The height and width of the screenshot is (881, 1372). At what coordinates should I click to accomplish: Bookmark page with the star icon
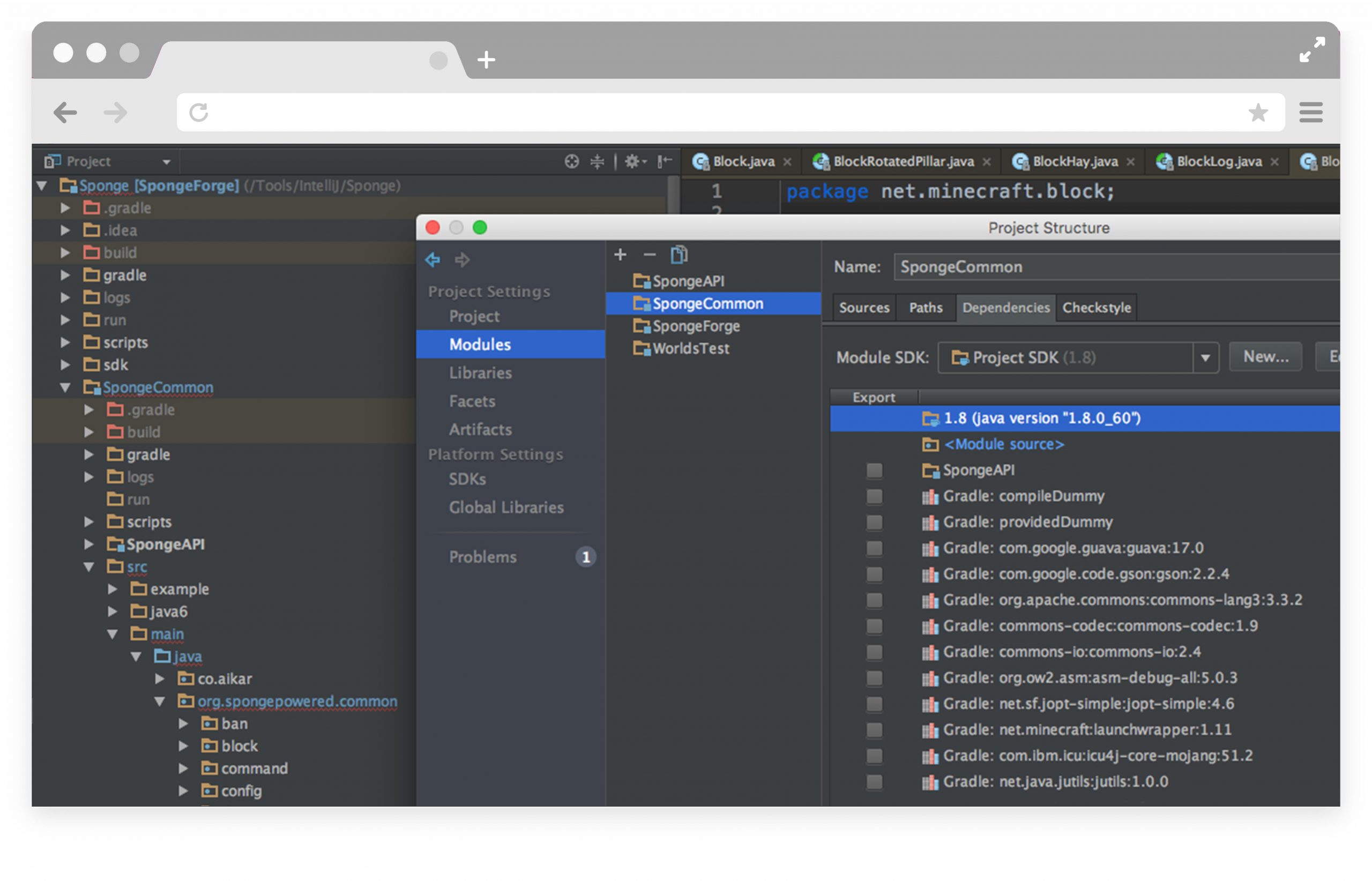[1258, 113]
